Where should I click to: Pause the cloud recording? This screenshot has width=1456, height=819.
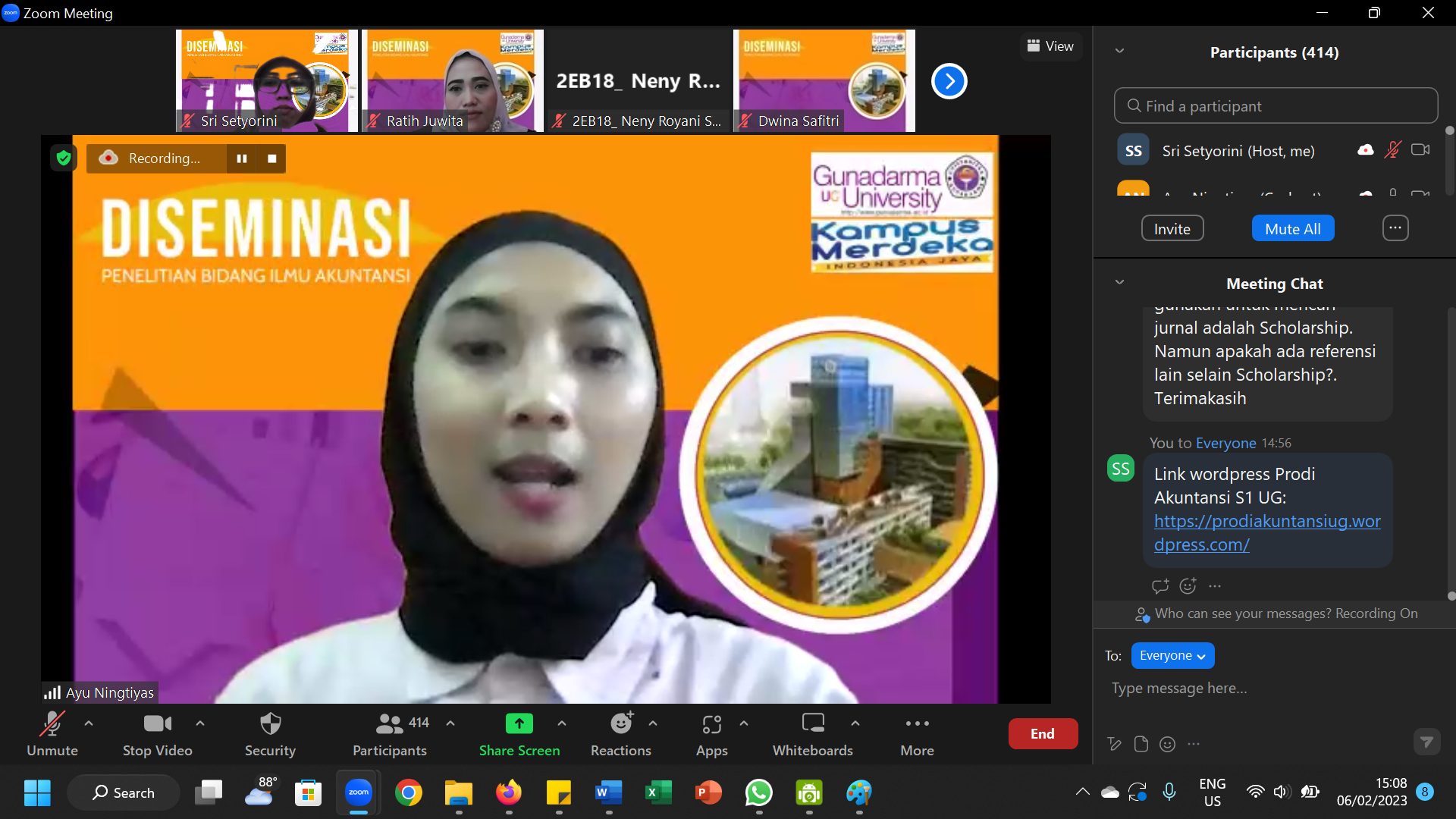point(242,158)
